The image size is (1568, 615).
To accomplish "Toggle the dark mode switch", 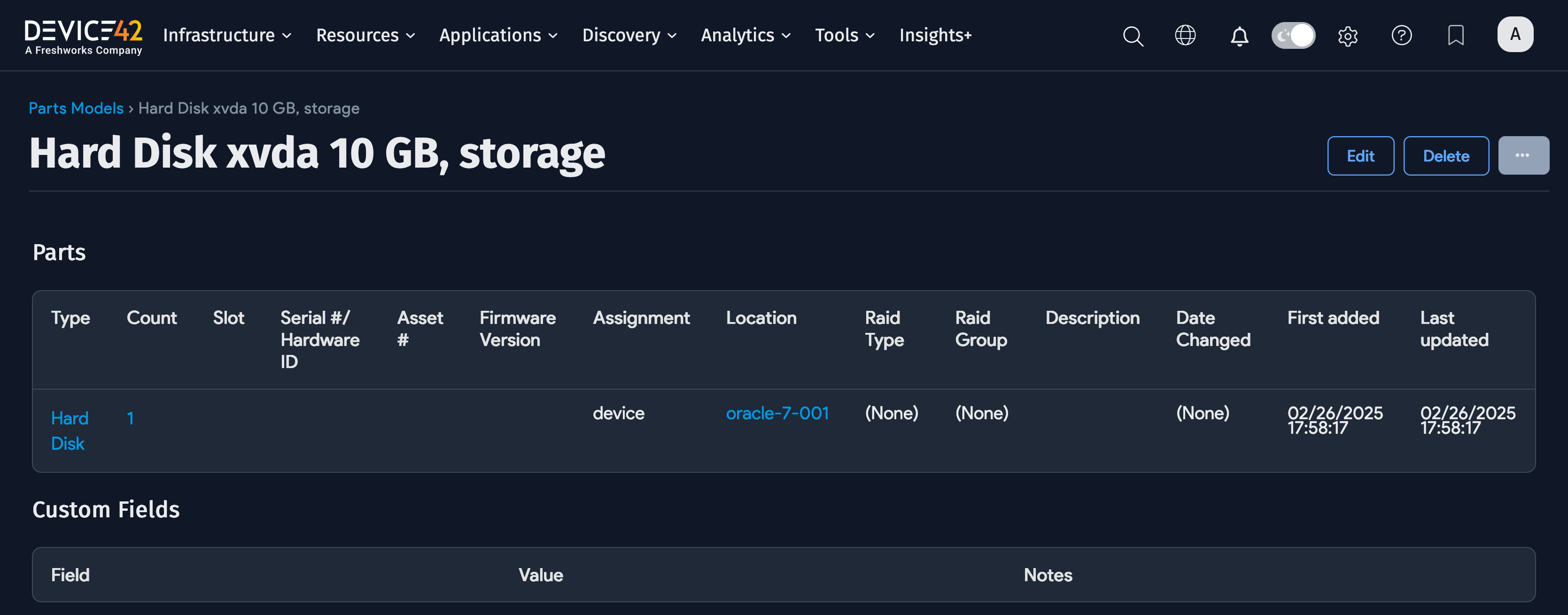I will [1293, 35].
